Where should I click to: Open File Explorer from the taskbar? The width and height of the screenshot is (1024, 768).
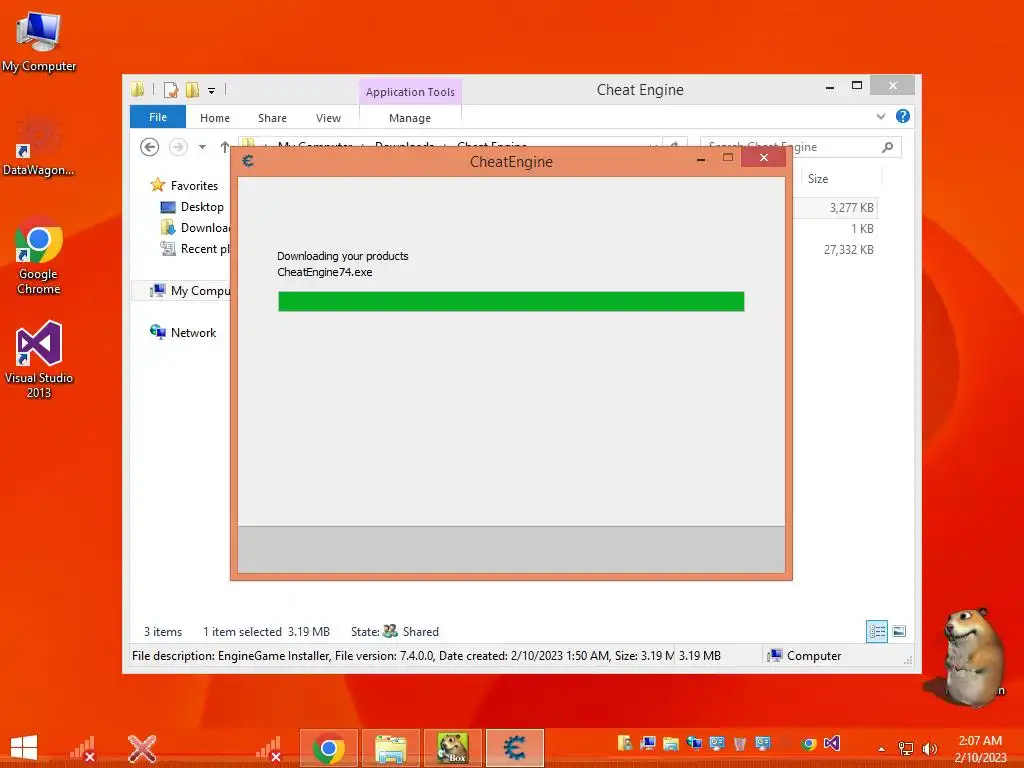point(391,748)
